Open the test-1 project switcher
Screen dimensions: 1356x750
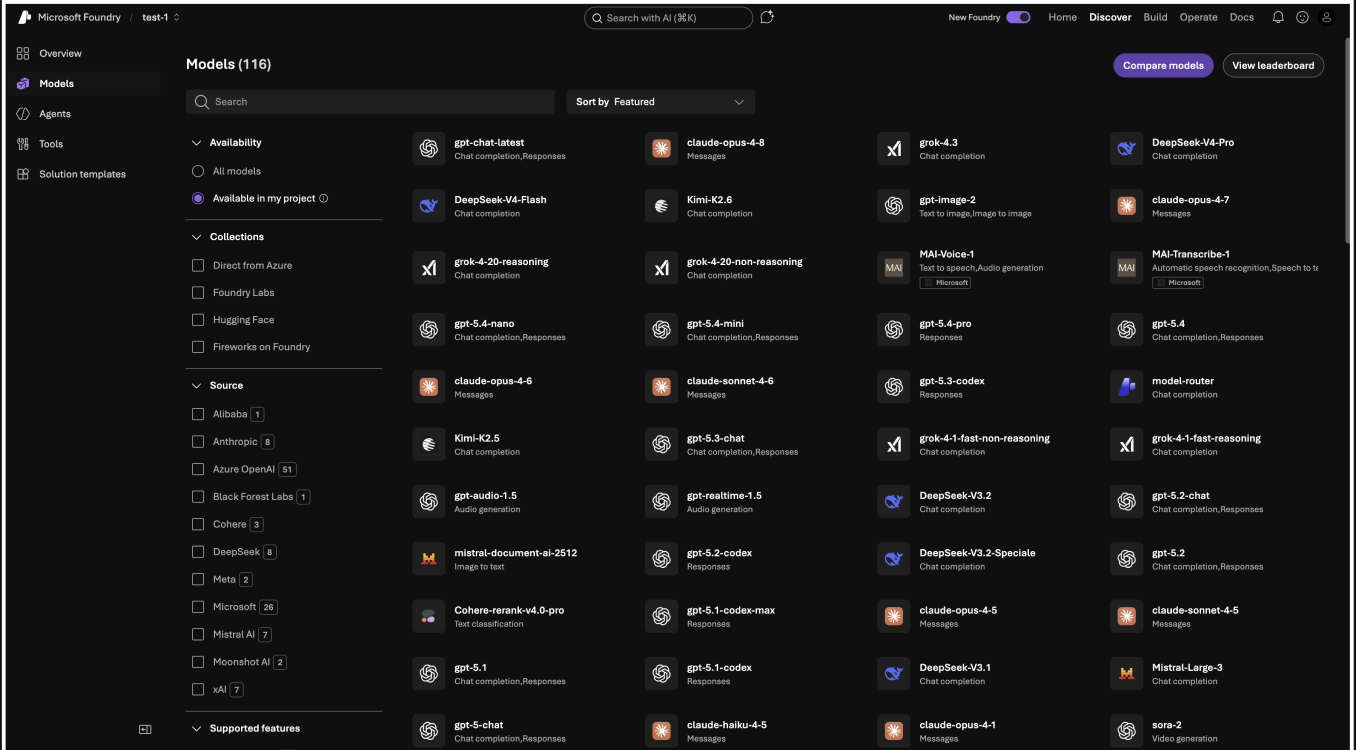[161, 17]
